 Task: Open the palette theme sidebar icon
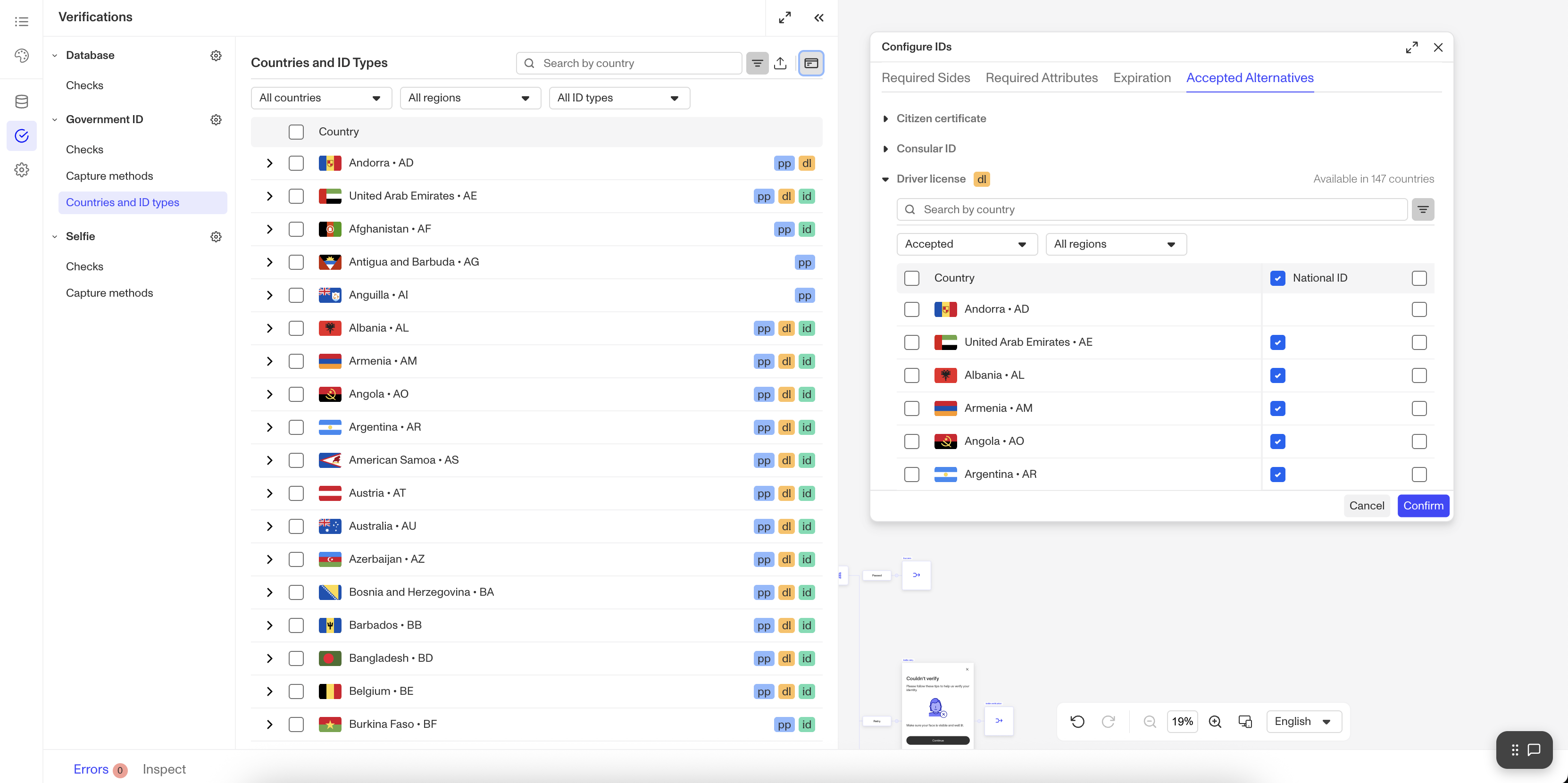(21, 56)
